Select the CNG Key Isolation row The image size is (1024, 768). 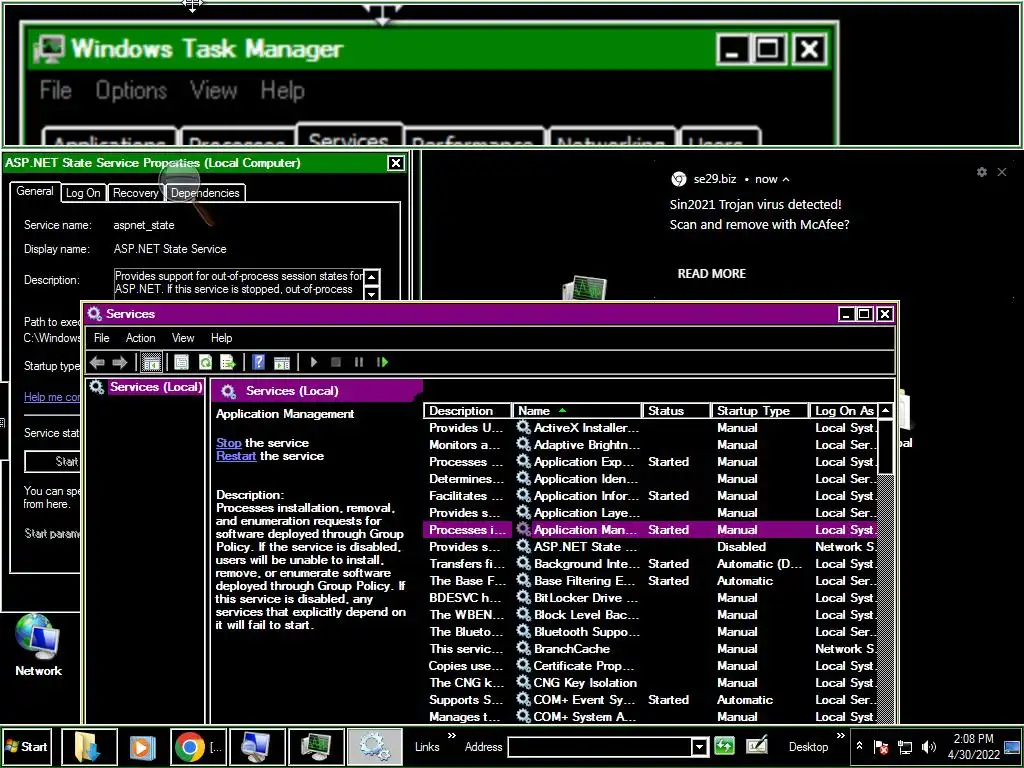pyautogui.click(x=650, y=682)
